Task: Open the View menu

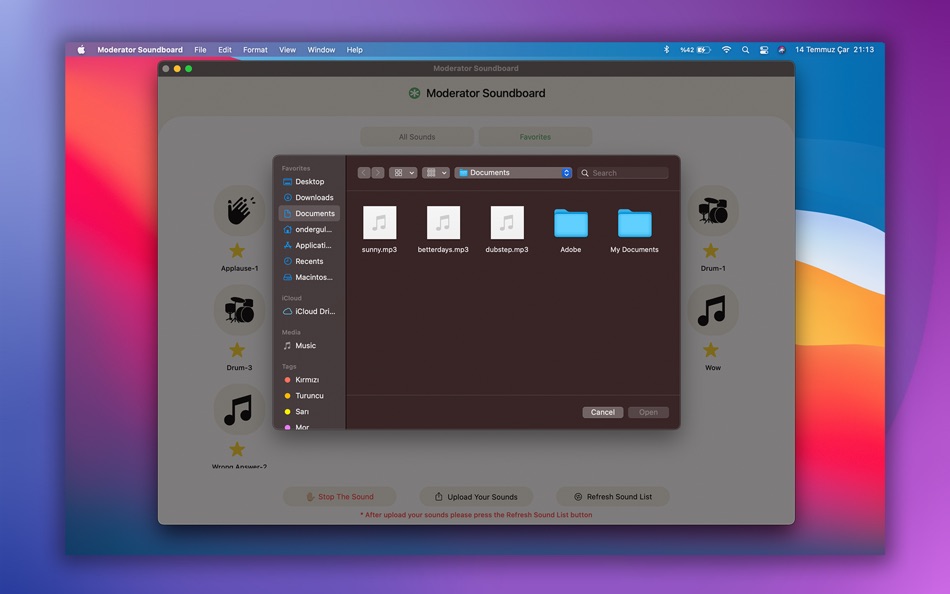Action: pos(287,50)
